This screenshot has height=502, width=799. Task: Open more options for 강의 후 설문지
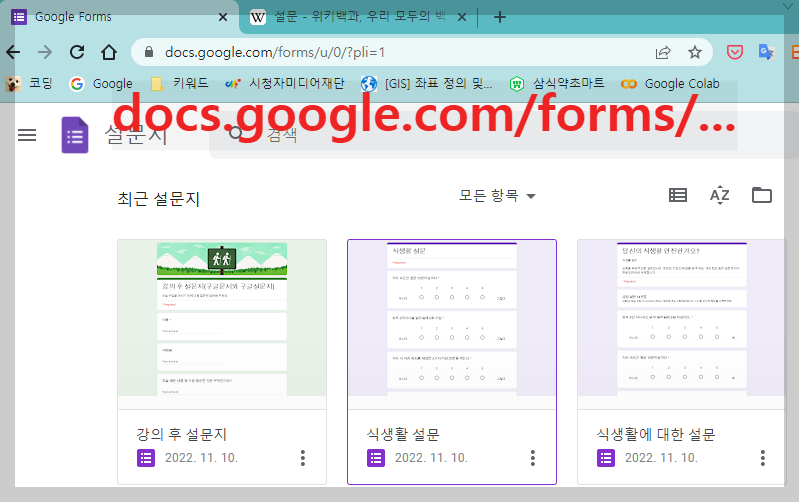[303, 458]
